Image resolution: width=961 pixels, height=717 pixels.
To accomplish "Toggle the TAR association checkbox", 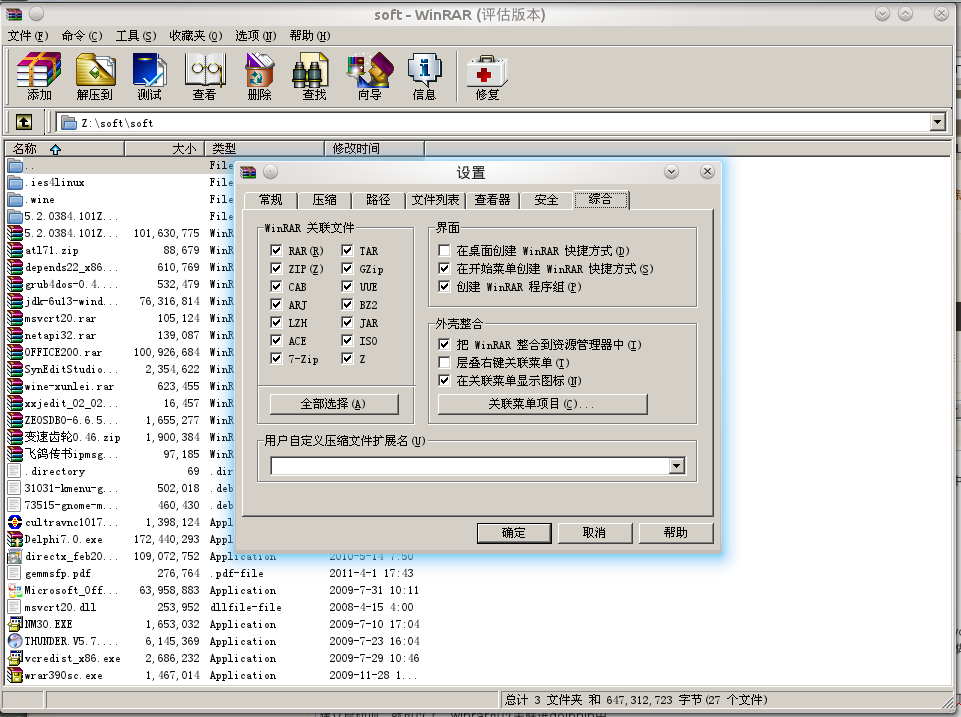I will pyautogui.click(x=347, y=250).
